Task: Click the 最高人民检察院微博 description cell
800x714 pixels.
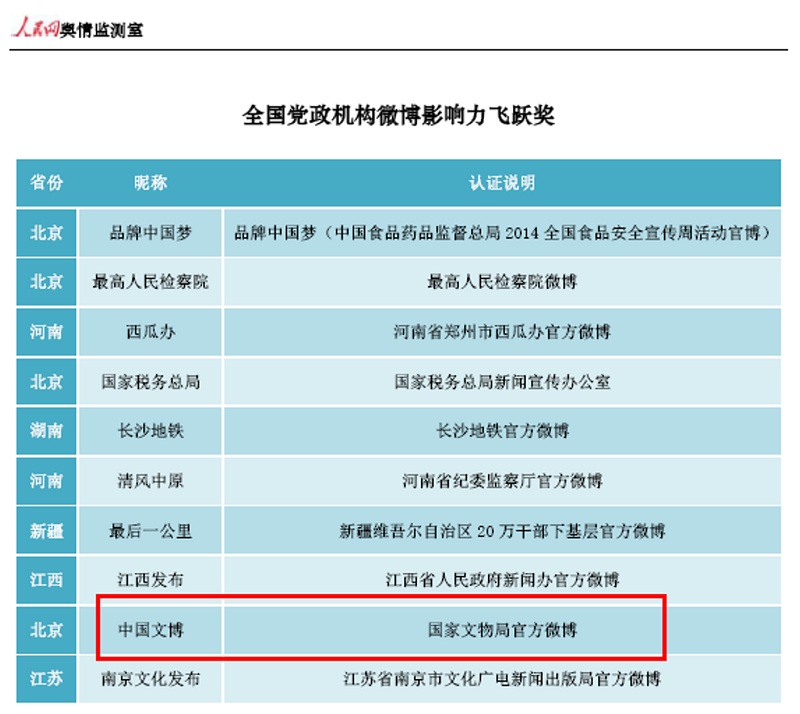Action: click(503, 282)
